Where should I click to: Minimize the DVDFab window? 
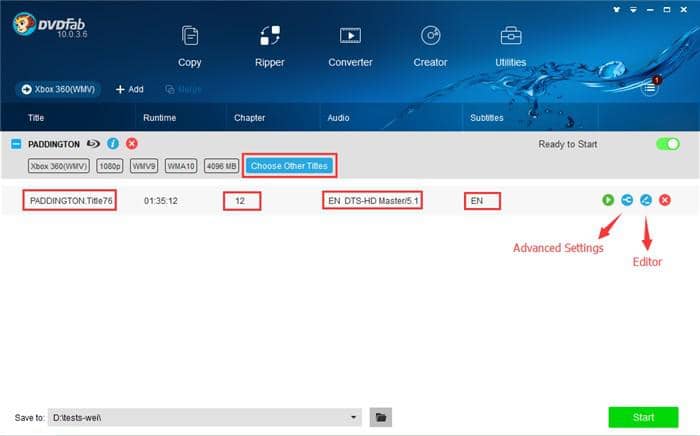(650, 9)
